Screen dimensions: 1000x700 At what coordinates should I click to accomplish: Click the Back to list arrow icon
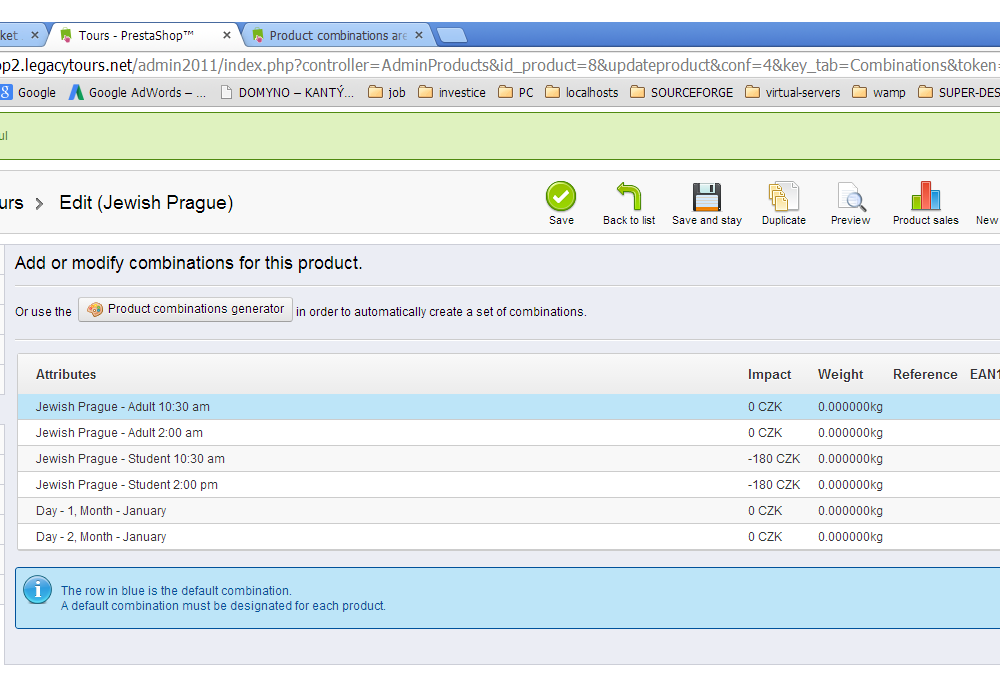pos(629,196)
